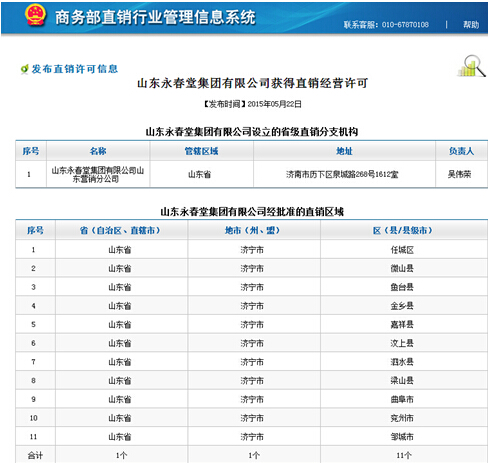488x463 pixels.
Task: Click the address cell 济南市历下区泉城路268号1612室
Action: pyautogui.click(x=342, y=174)
